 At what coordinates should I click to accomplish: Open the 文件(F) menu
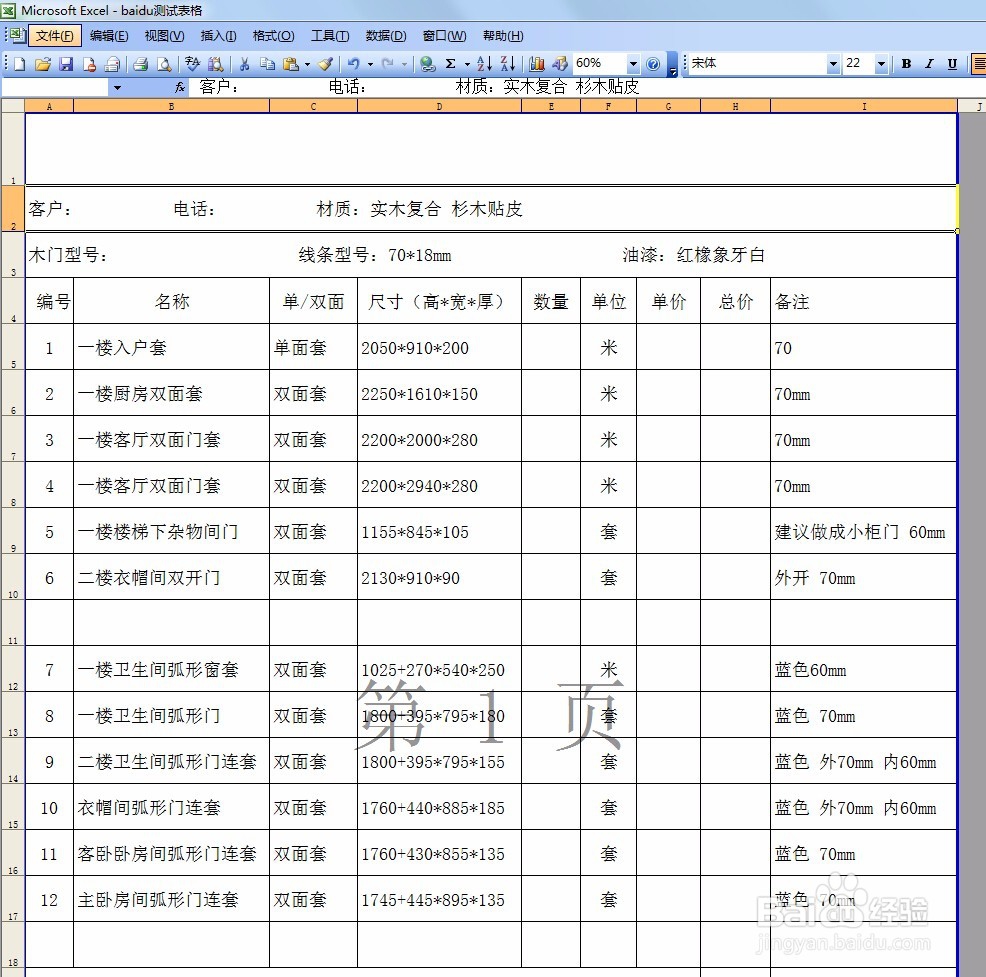pos(55,36)
